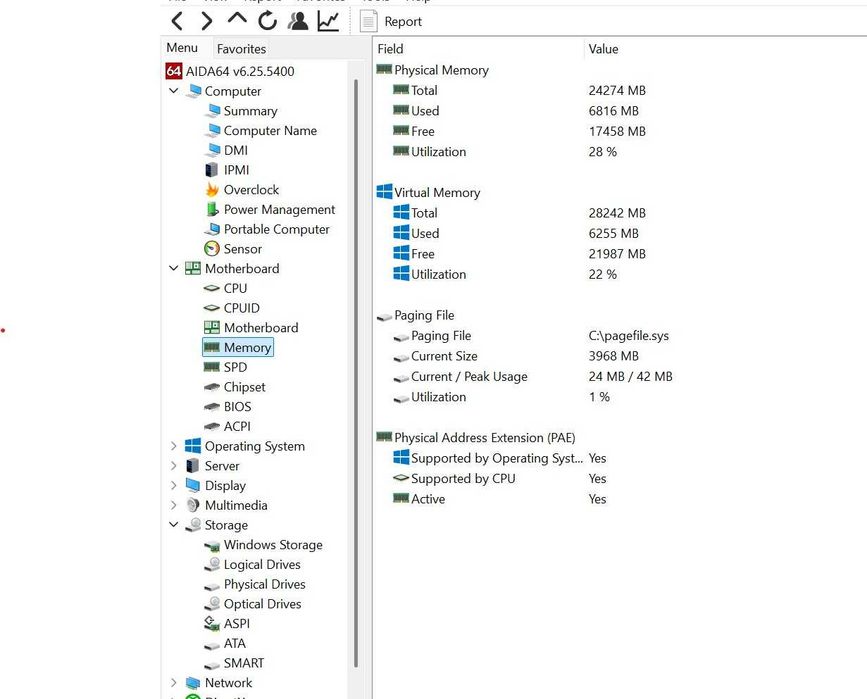Image resolution: width=867 pixels, height=699 pixels.
Task: Expand the Display tree node
Action: point(174,485)
